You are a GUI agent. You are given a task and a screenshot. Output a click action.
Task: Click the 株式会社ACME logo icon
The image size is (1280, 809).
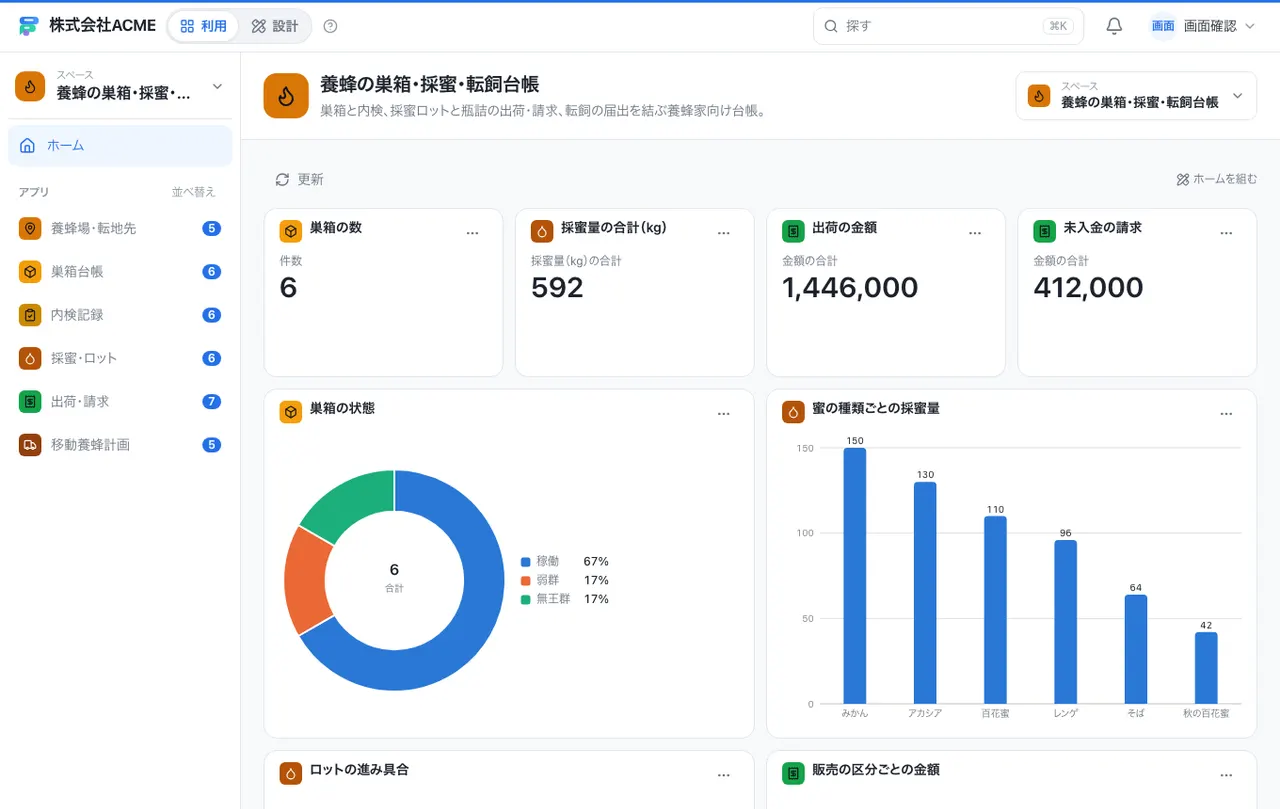[29, 26]
